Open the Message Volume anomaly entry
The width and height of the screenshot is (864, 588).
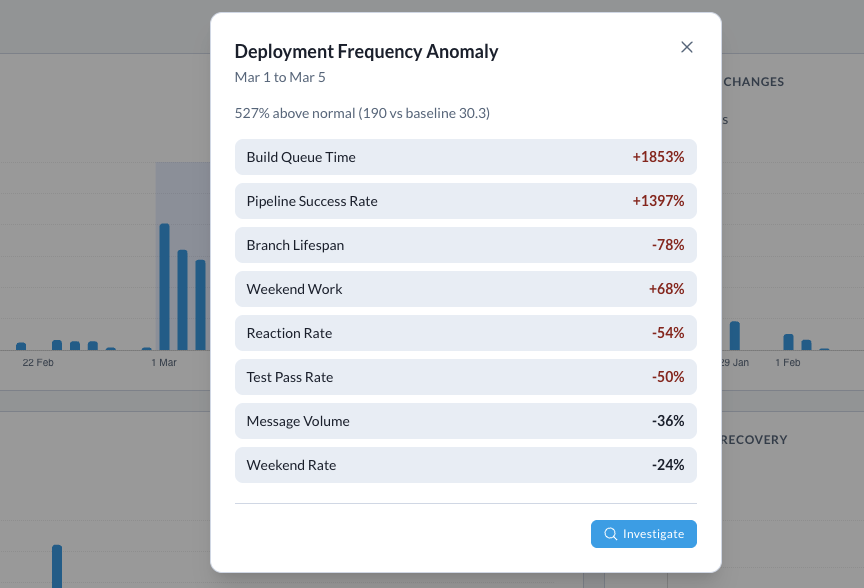click(465, 421)
